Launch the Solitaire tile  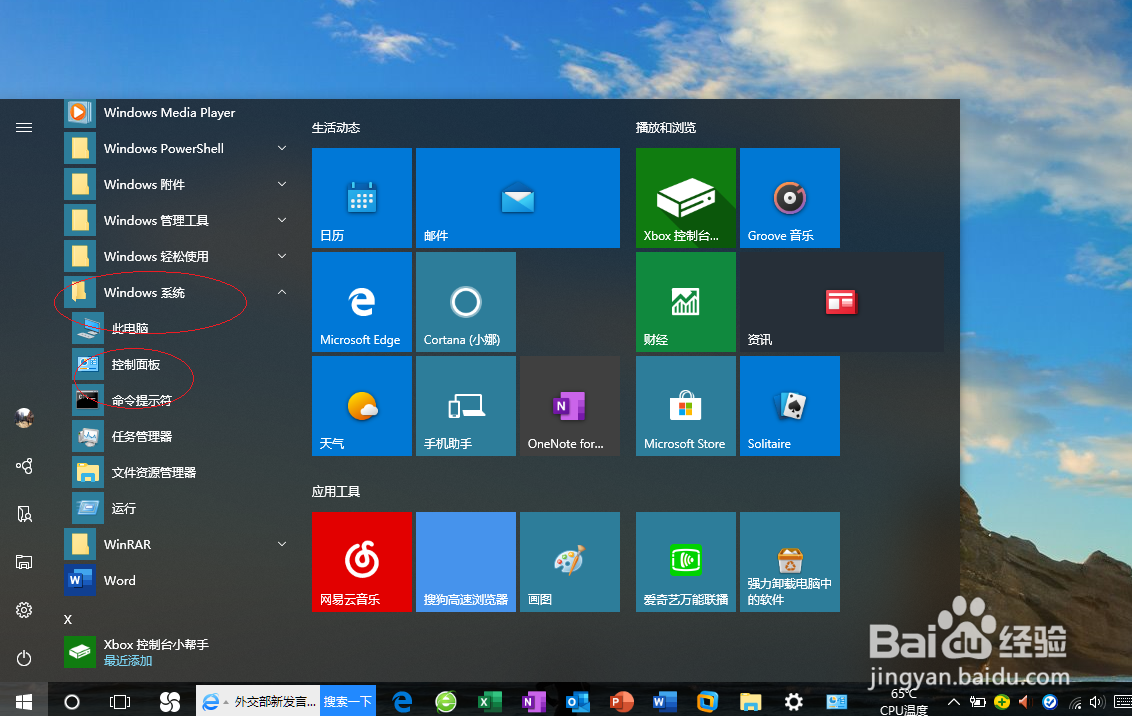click(x=790, y=406)
